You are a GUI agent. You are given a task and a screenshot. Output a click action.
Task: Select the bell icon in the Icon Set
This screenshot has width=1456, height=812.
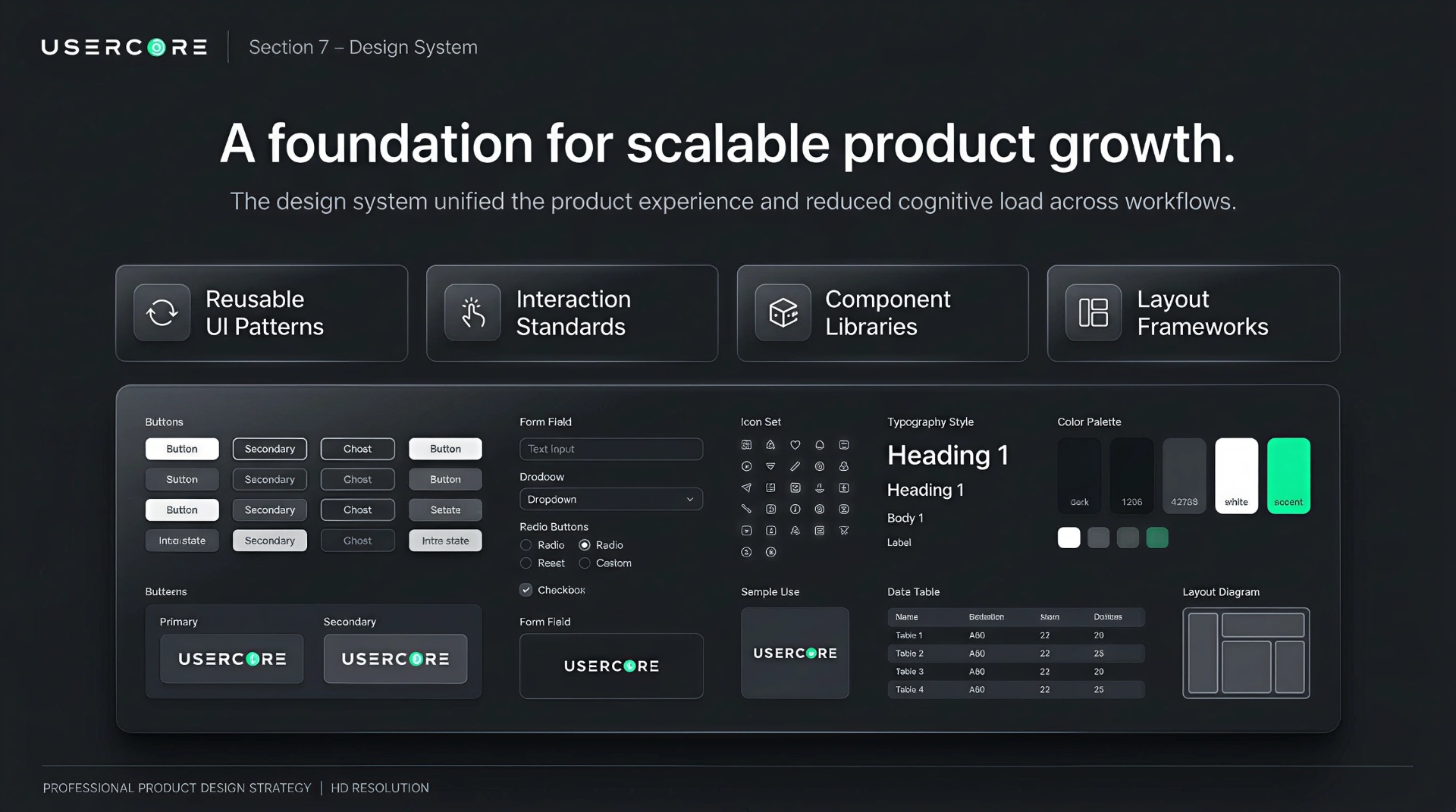tap(819, 445)
